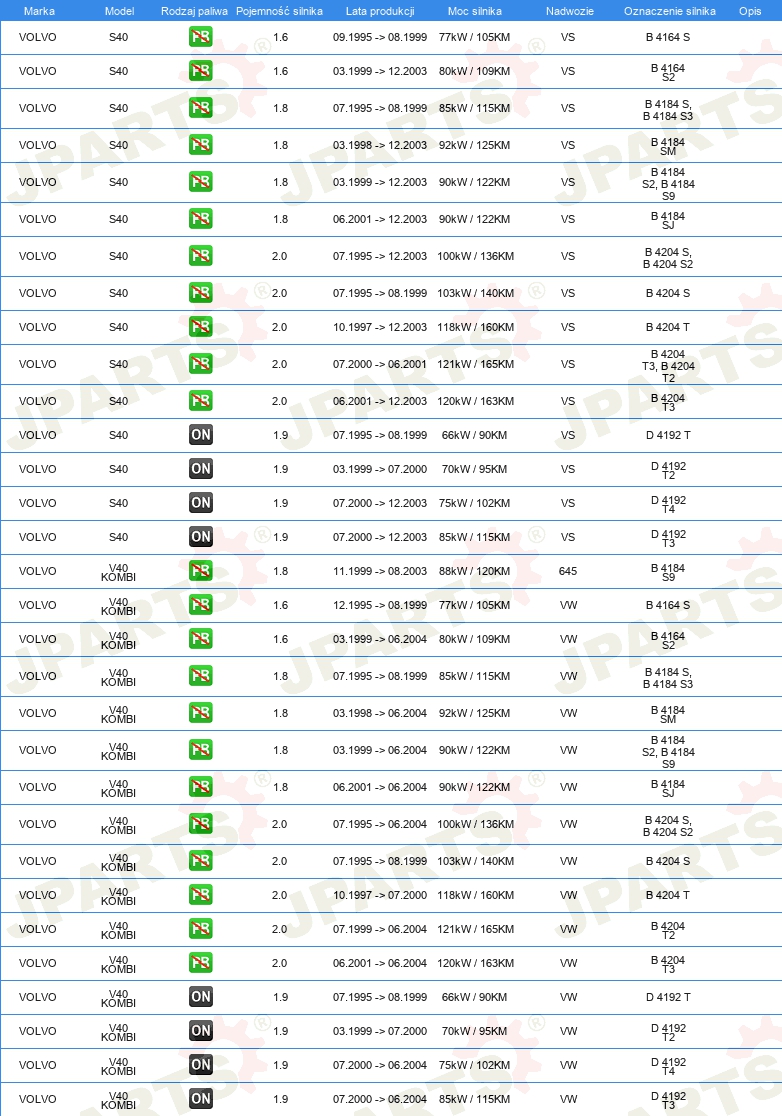Select the Nadwozie column header
Screen dimensions: 782x1116
(570, 11)
